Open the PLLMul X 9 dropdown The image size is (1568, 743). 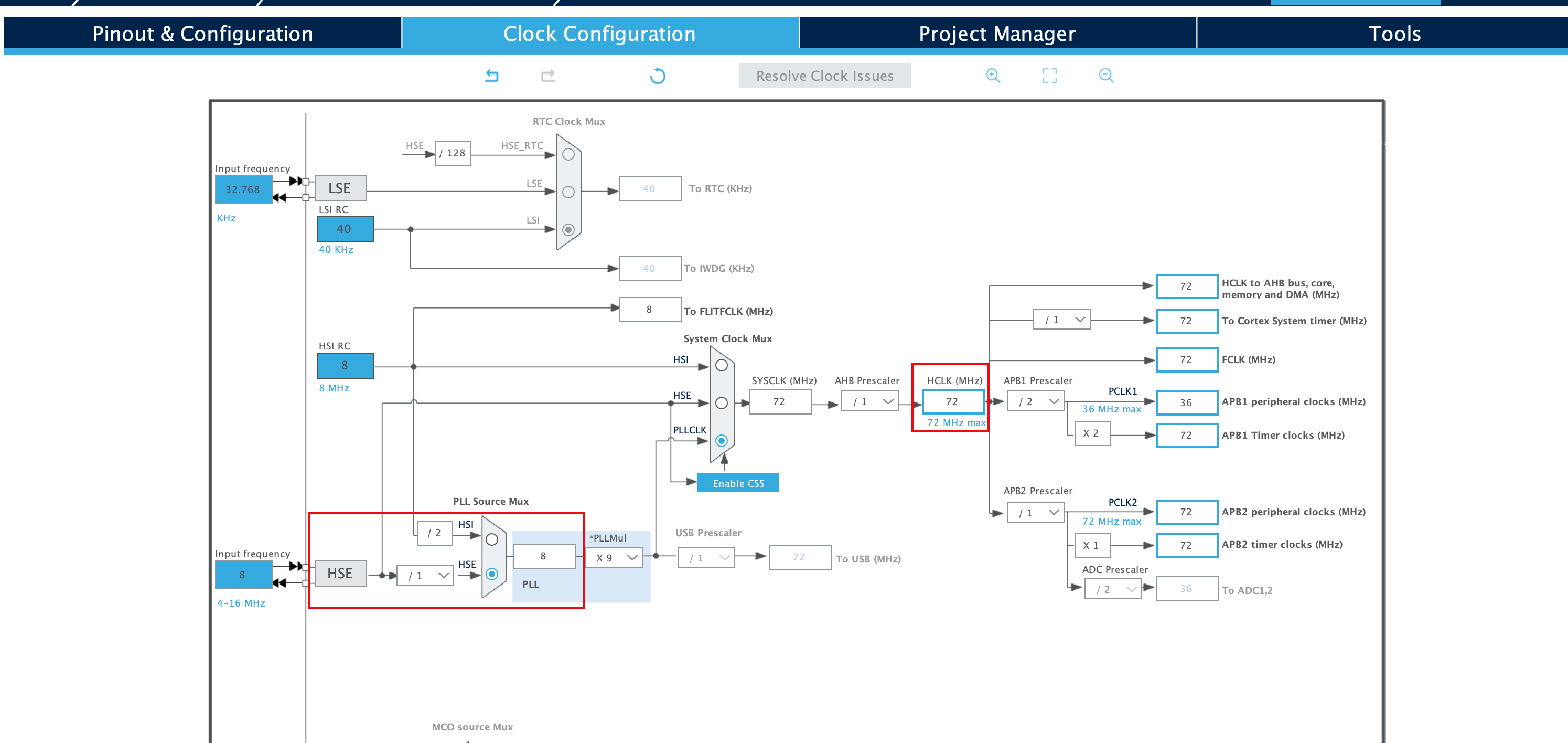pos(614,558)
